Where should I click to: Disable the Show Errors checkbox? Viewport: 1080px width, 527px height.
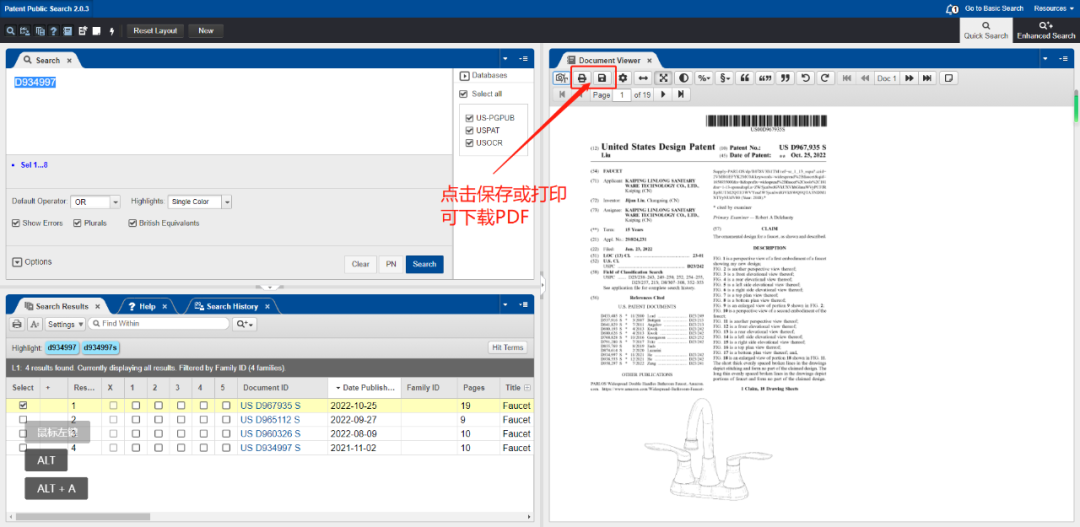pyautogui.click(x=16, y=223)
